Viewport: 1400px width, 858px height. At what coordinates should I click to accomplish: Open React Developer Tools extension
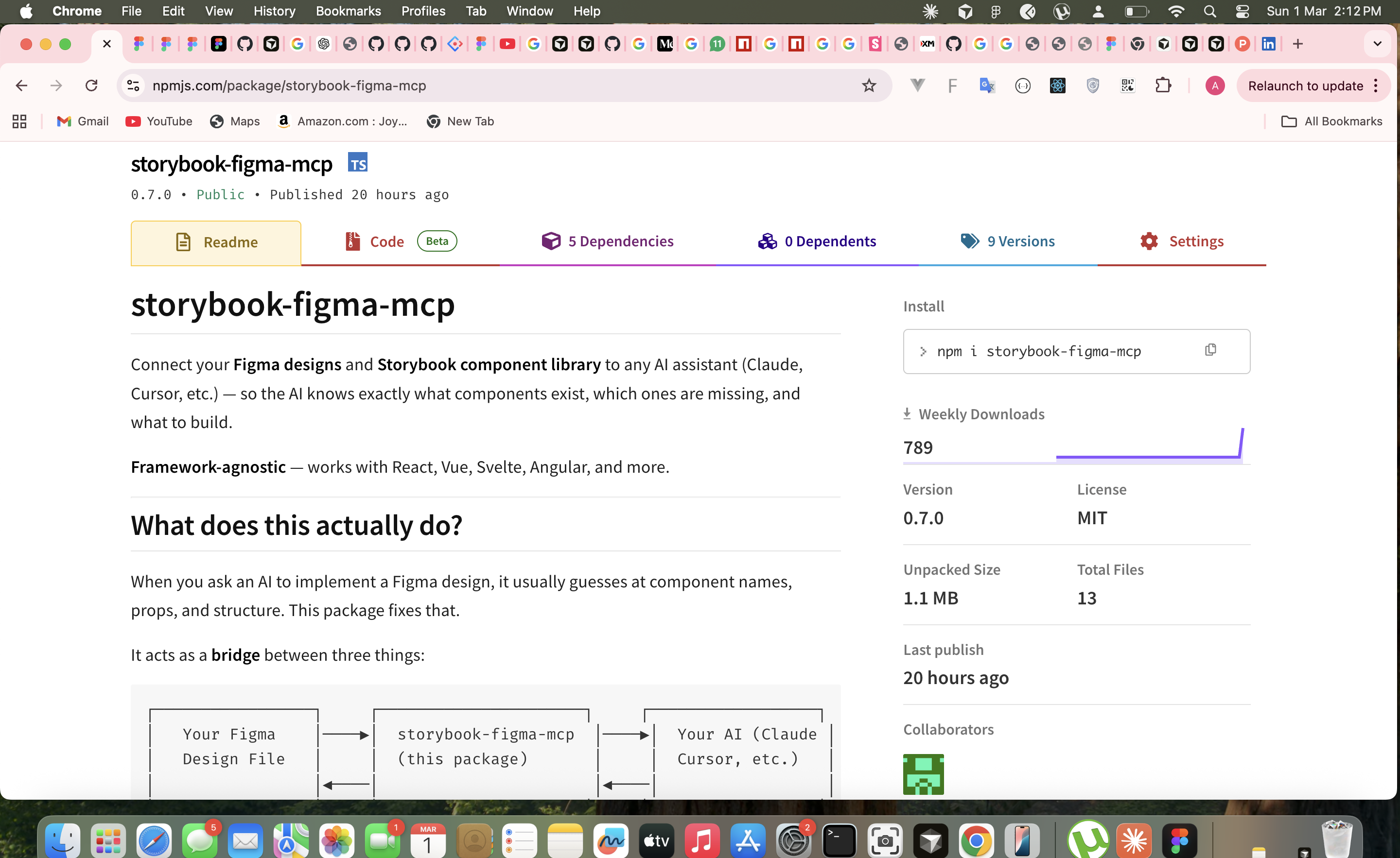point(1057,85)
